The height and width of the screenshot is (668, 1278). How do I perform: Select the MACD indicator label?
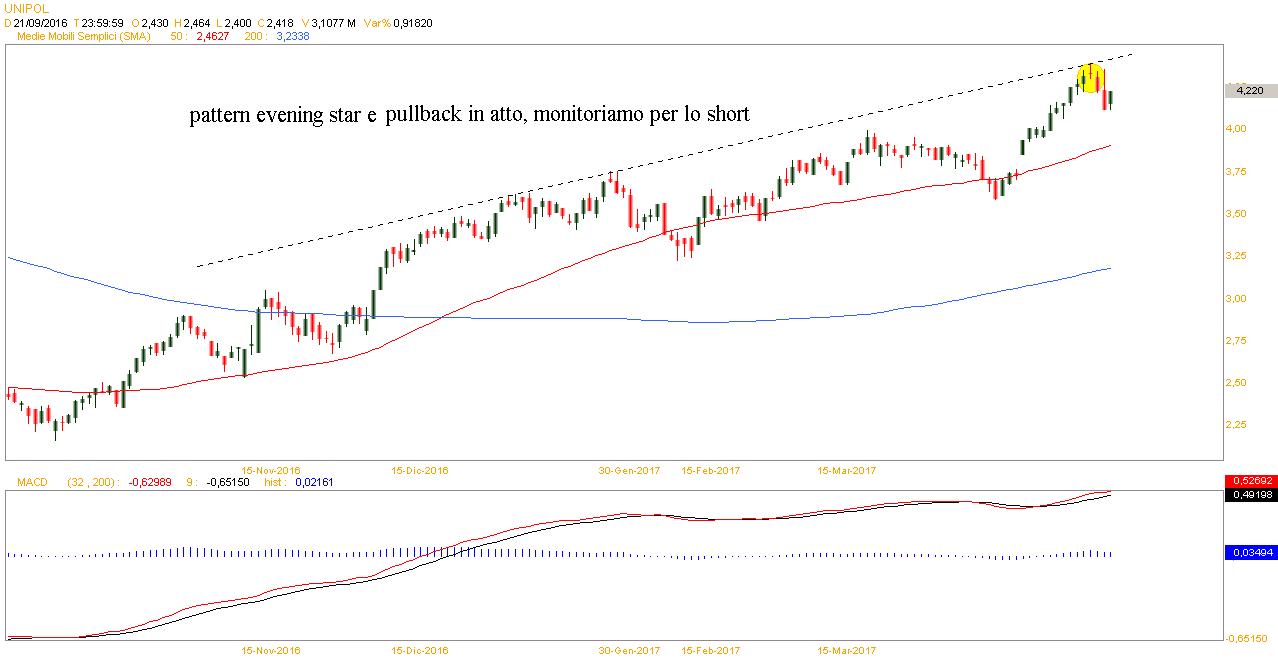(30, 482)
